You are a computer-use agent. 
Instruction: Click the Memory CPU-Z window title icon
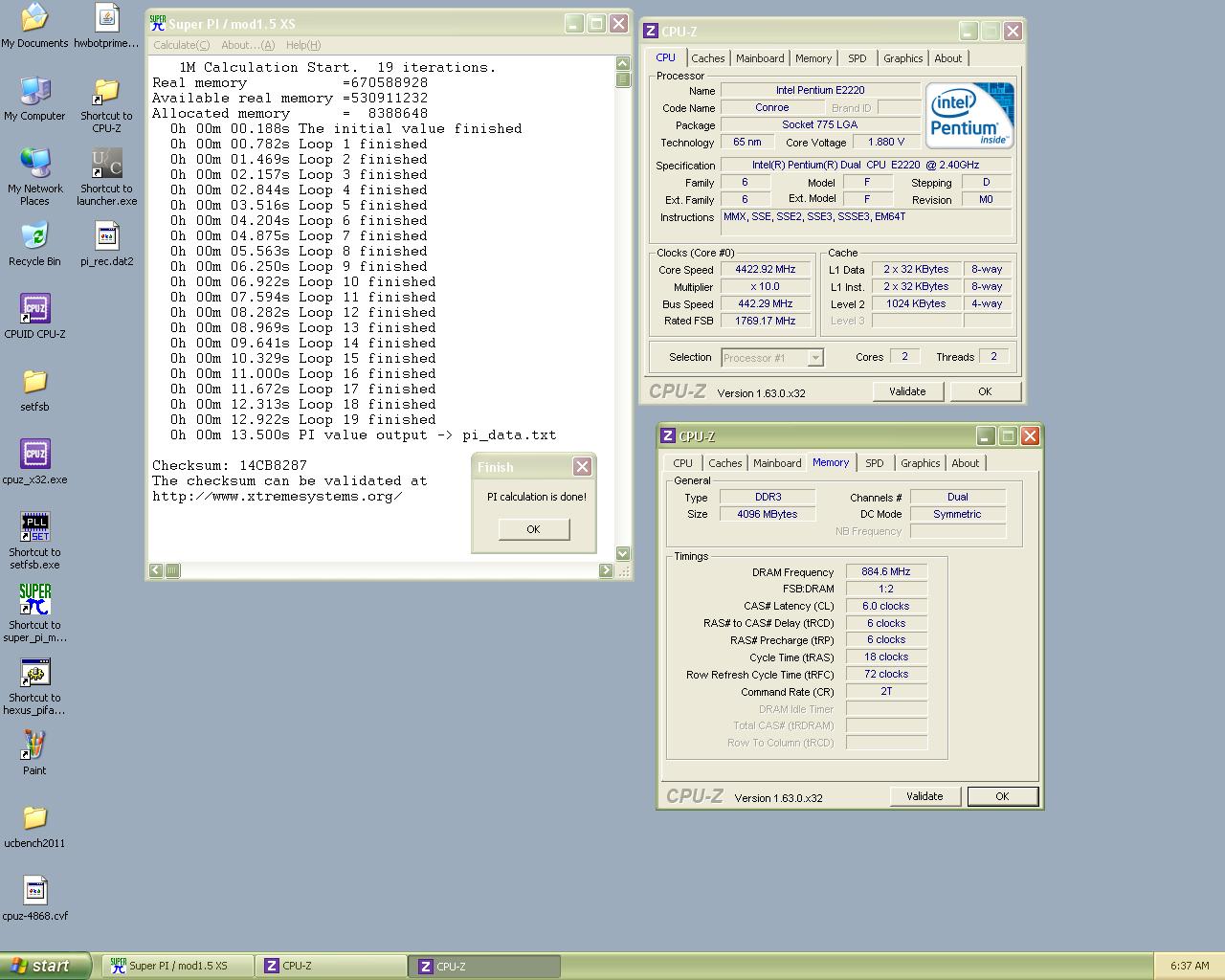[x=668, y=435]
